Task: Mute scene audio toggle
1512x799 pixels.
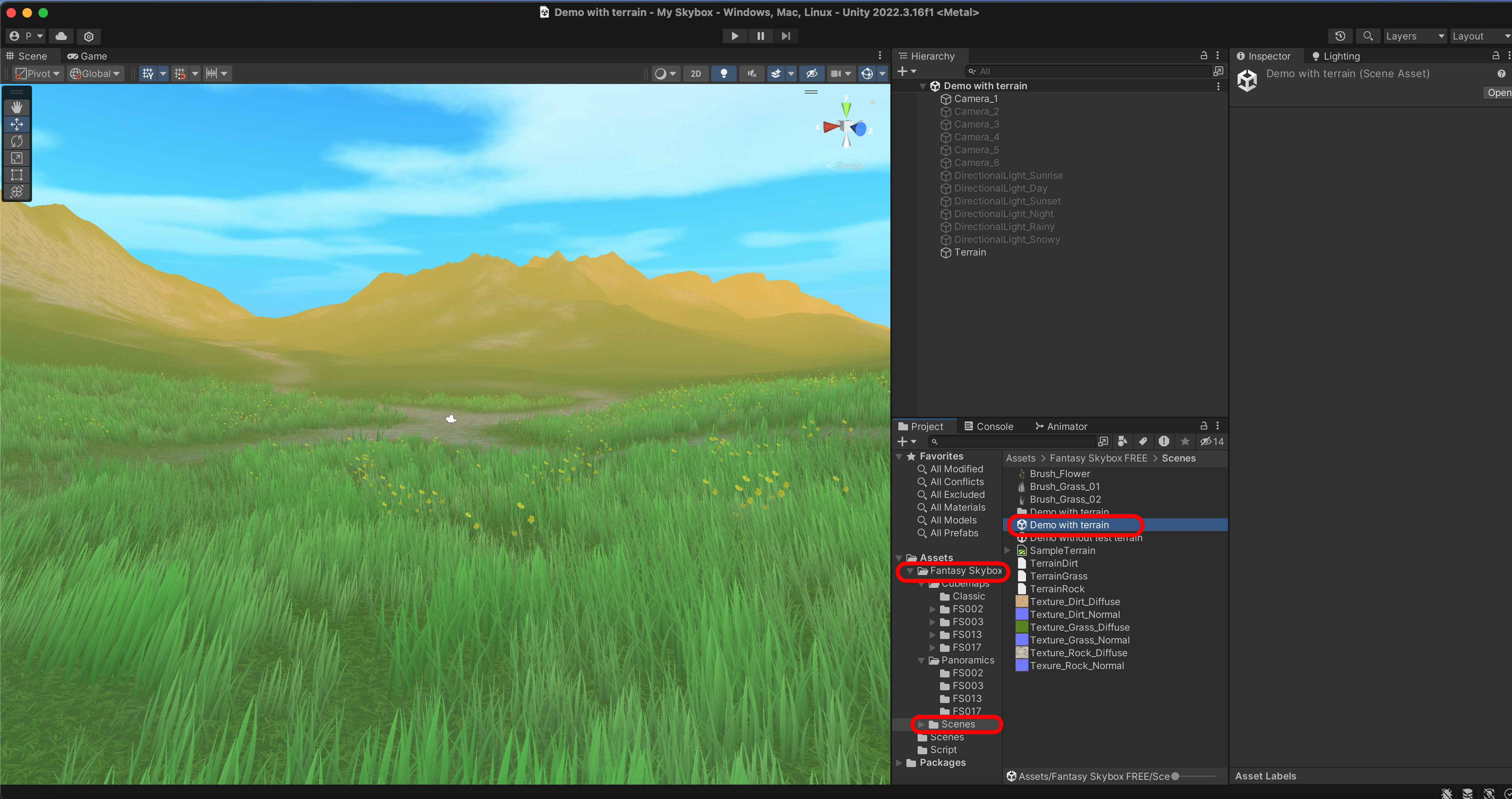Action: pyautogui.click(x=752, y=73)
